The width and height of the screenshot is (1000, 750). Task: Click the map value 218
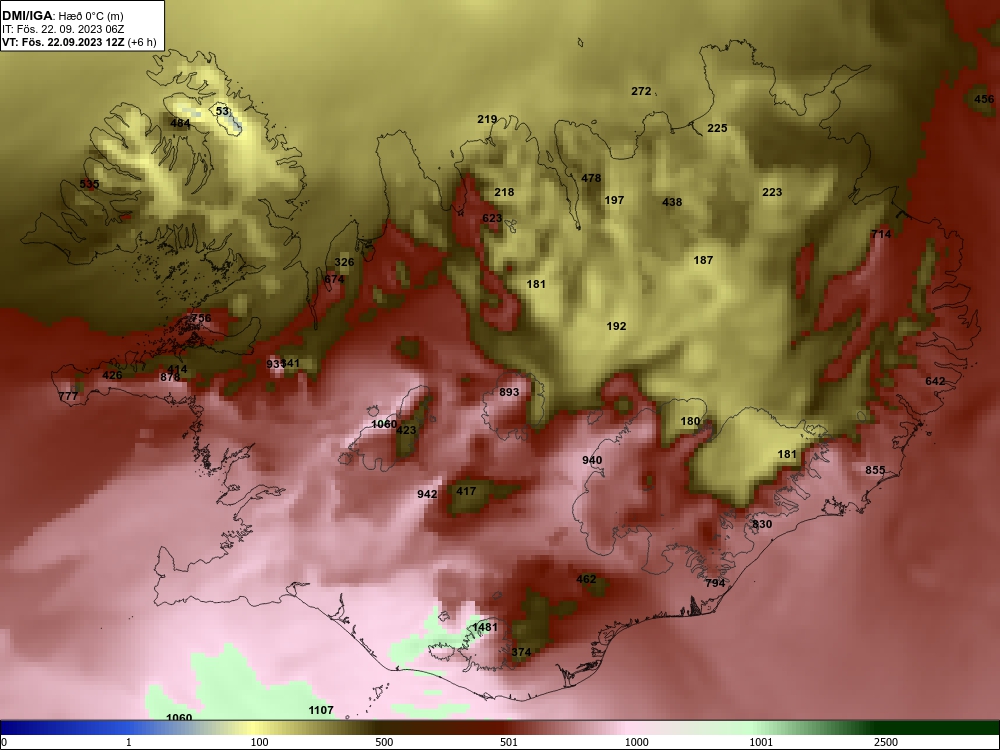point(504,192)
